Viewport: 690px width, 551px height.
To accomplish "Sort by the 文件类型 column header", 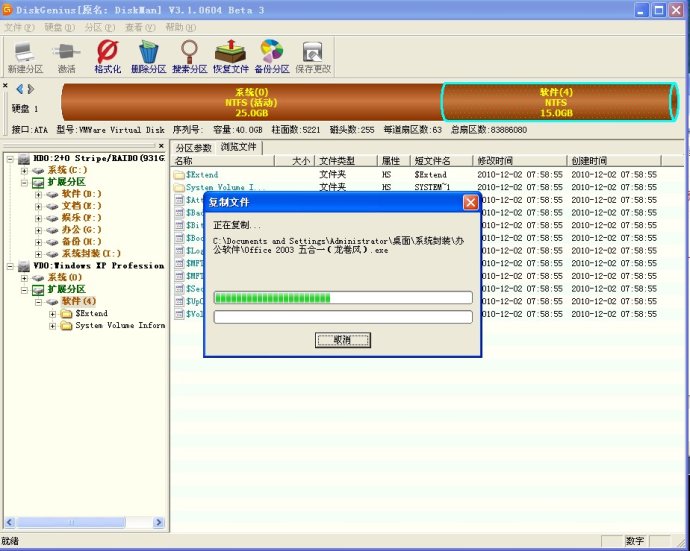I will point(346,161).
